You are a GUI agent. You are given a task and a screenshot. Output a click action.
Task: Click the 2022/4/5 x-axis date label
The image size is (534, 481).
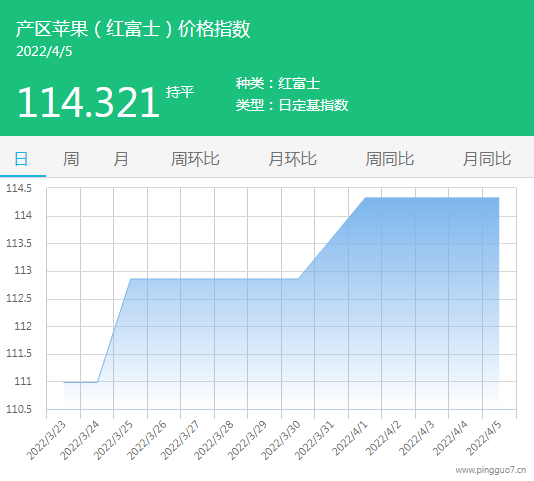484,438
